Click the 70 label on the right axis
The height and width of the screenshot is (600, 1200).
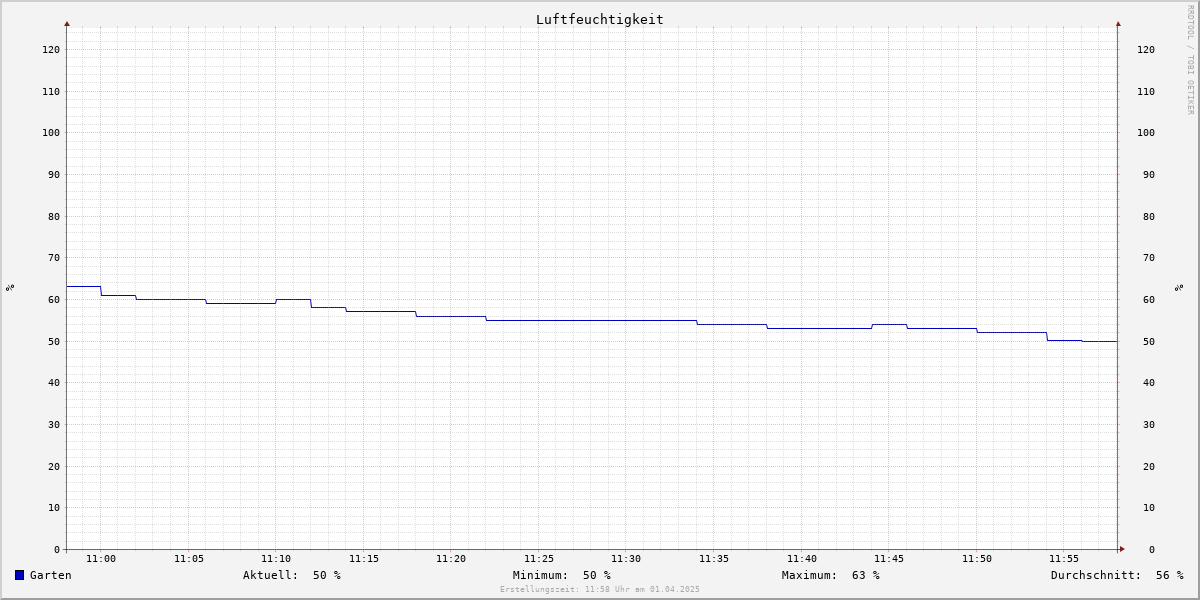pos(1149,257)
